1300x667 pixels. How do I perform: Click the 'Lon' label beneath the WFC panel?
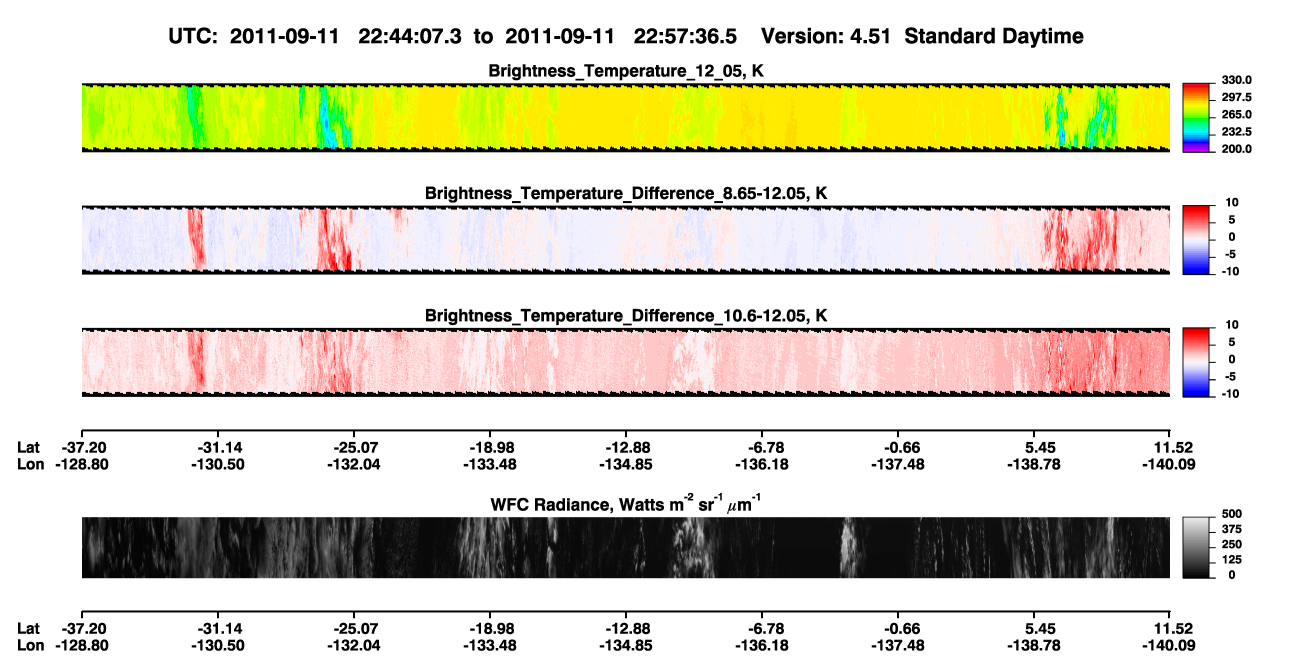31,645
